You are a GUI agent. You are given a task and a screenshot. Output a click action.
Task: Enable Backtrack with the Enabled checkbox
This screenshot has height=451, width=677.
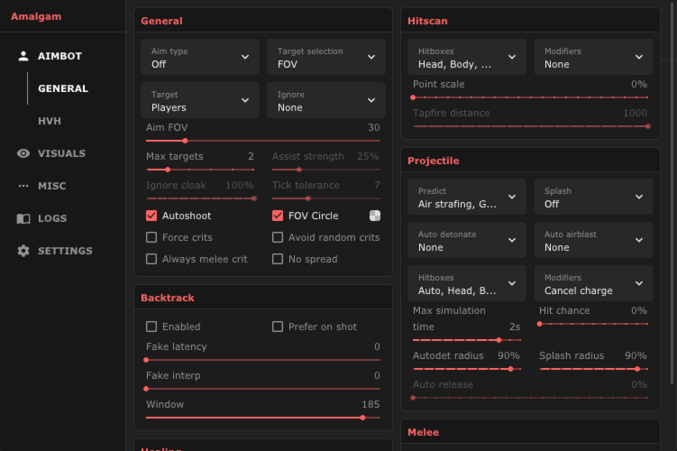tap(152, 327)
